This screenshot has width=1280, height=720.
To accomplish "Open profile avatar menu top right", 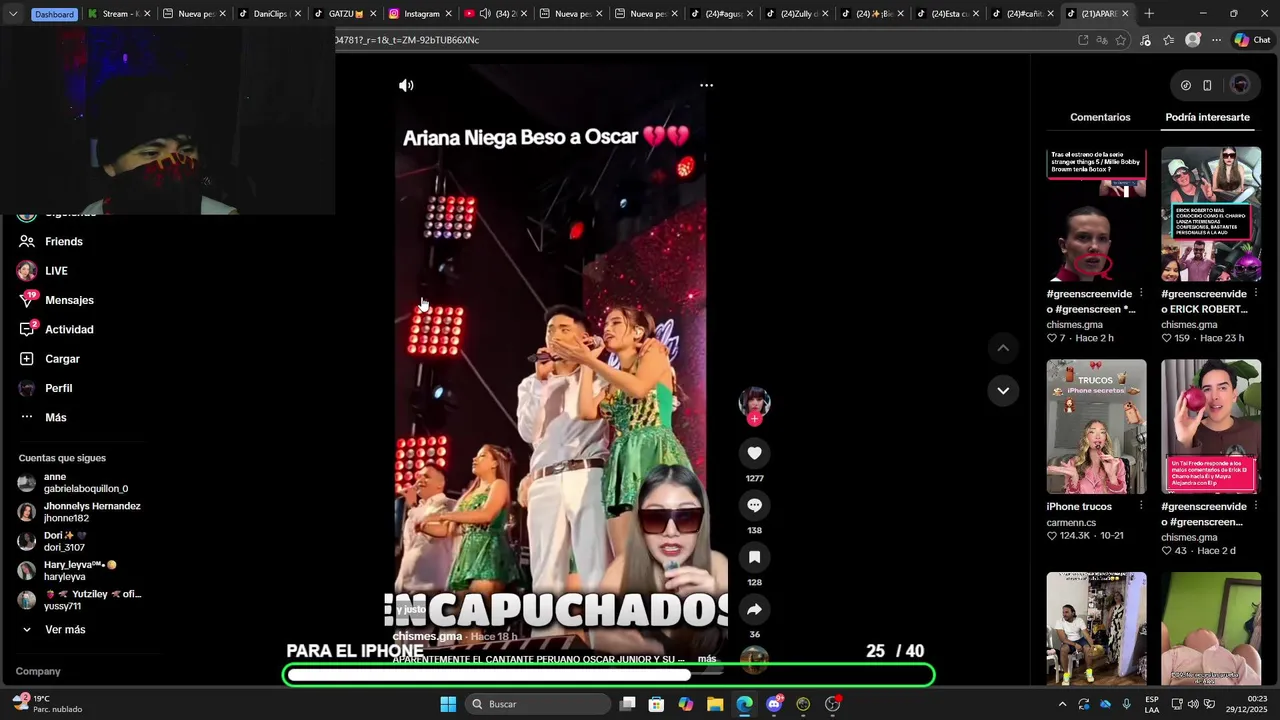I will coord(1240,85).
